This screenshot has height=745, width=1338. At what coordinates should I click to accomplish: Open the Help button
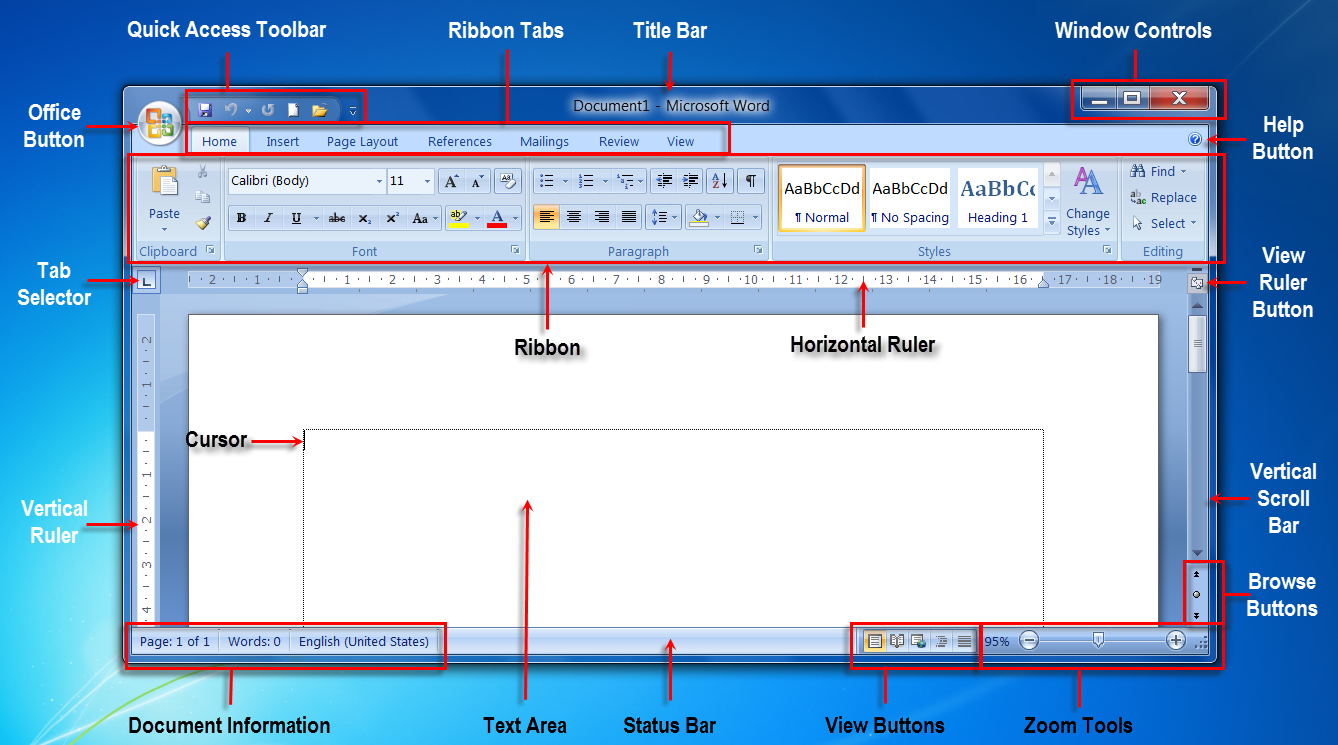pyautogui.click(x=1195, y=138)
